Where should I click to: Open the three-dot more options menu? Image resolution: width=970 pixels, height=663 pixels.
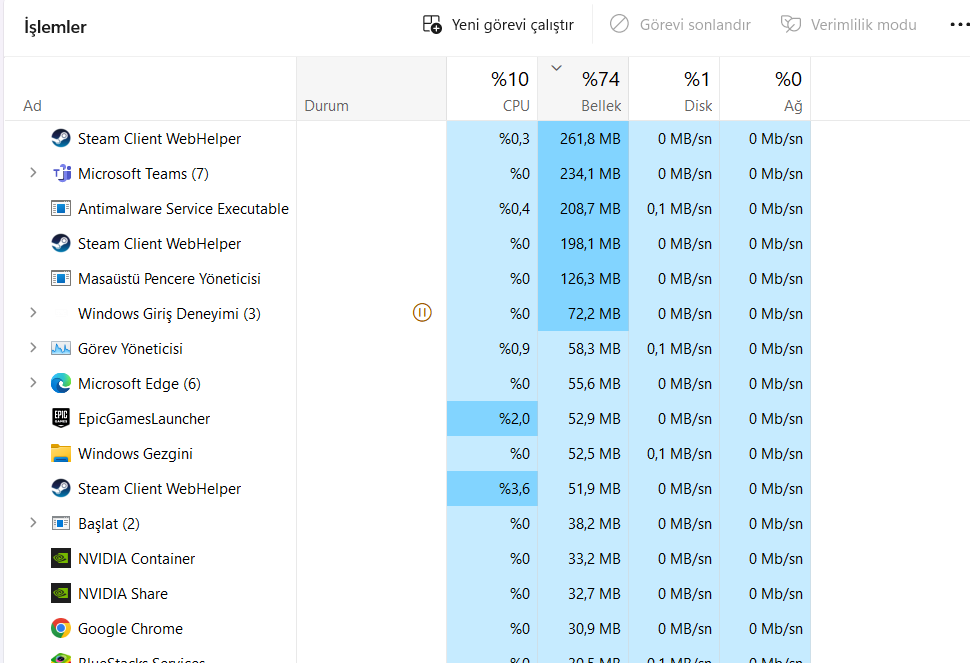958,25
